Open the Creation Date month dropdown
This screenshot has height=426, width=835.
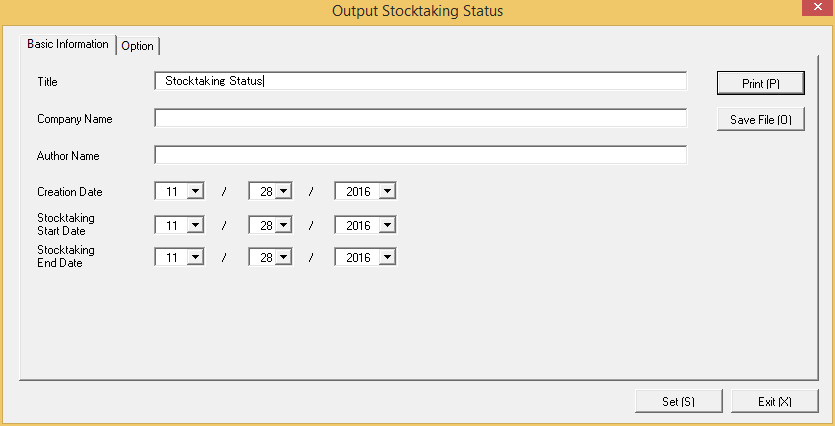[x=195, y=191]
